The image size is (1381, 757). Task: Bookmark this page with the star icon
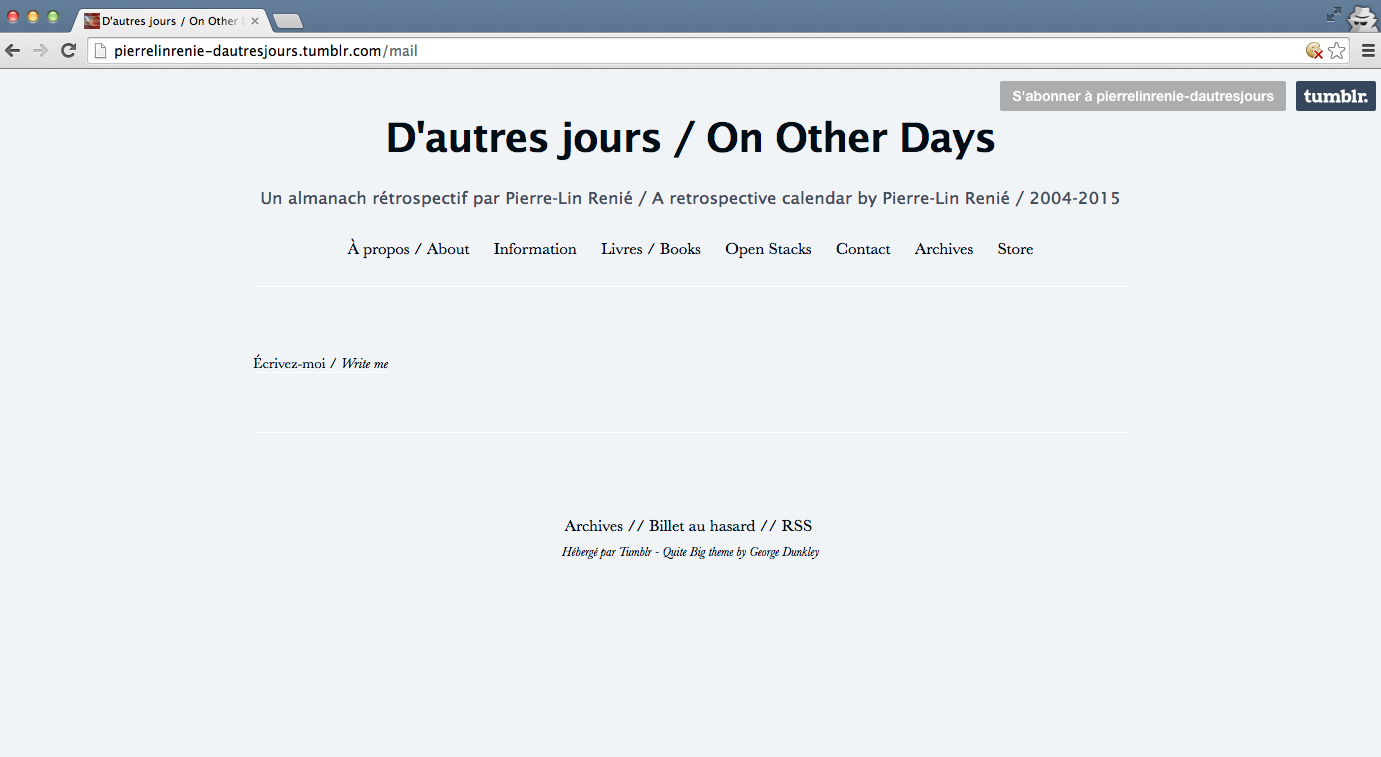pos(1337,51)
